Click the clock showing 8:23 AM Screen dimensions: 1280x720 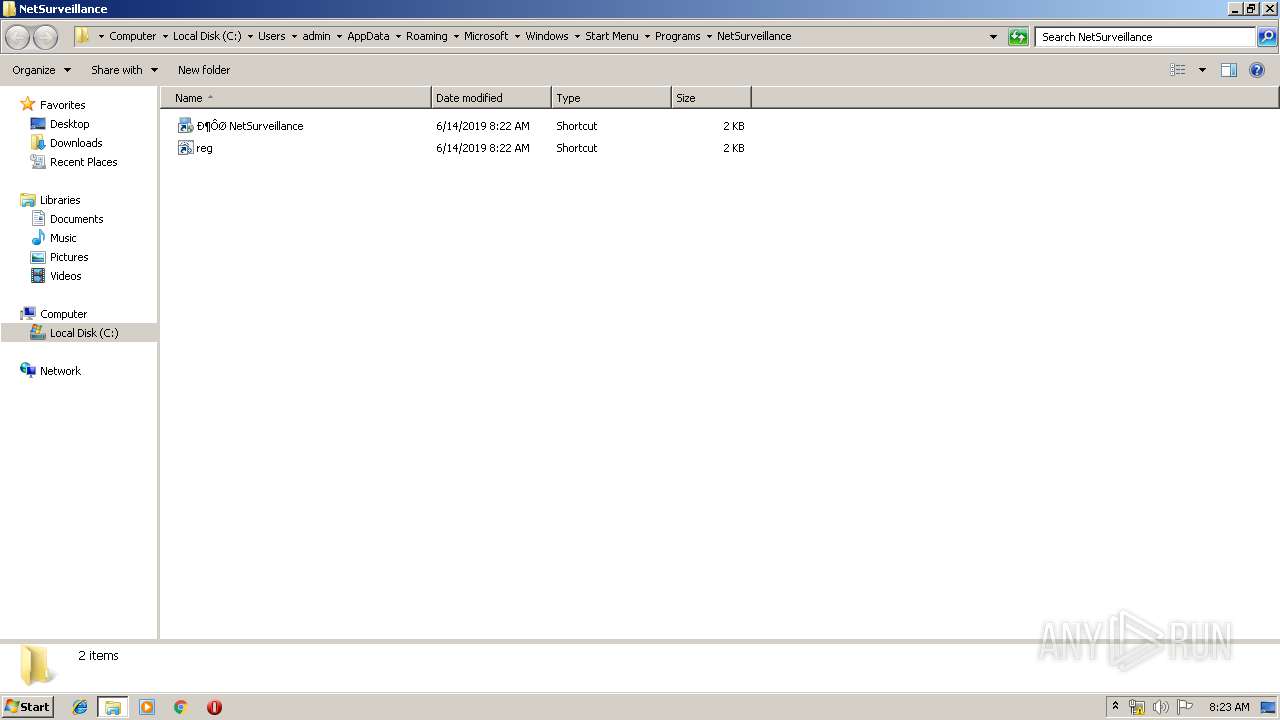click(1229, 707)
